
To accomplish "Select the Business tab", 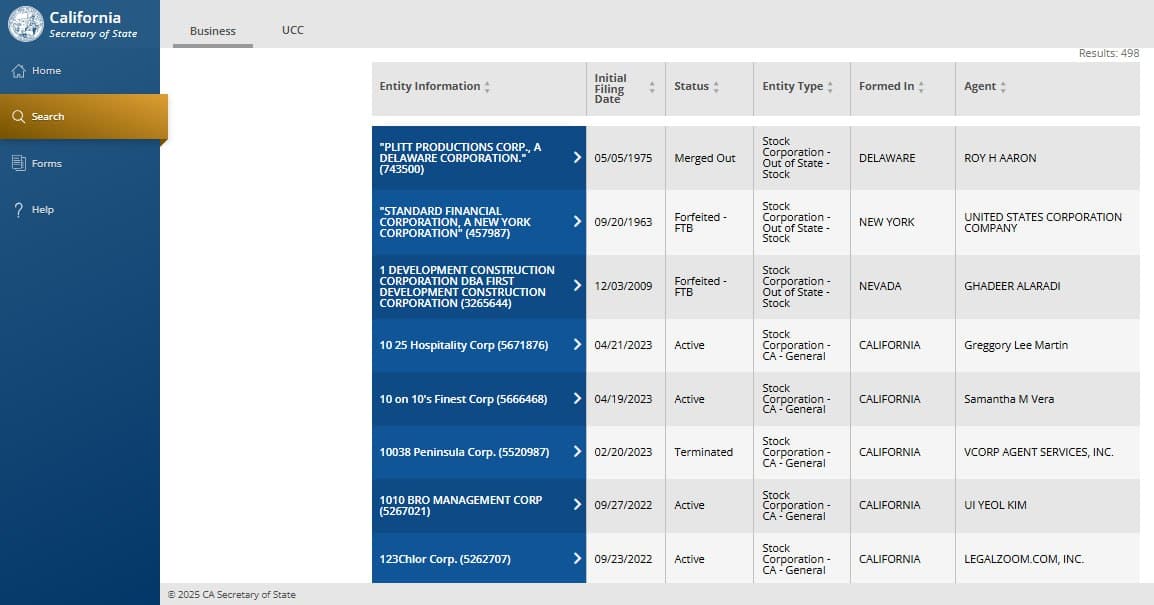I will (x=213, y=31).
